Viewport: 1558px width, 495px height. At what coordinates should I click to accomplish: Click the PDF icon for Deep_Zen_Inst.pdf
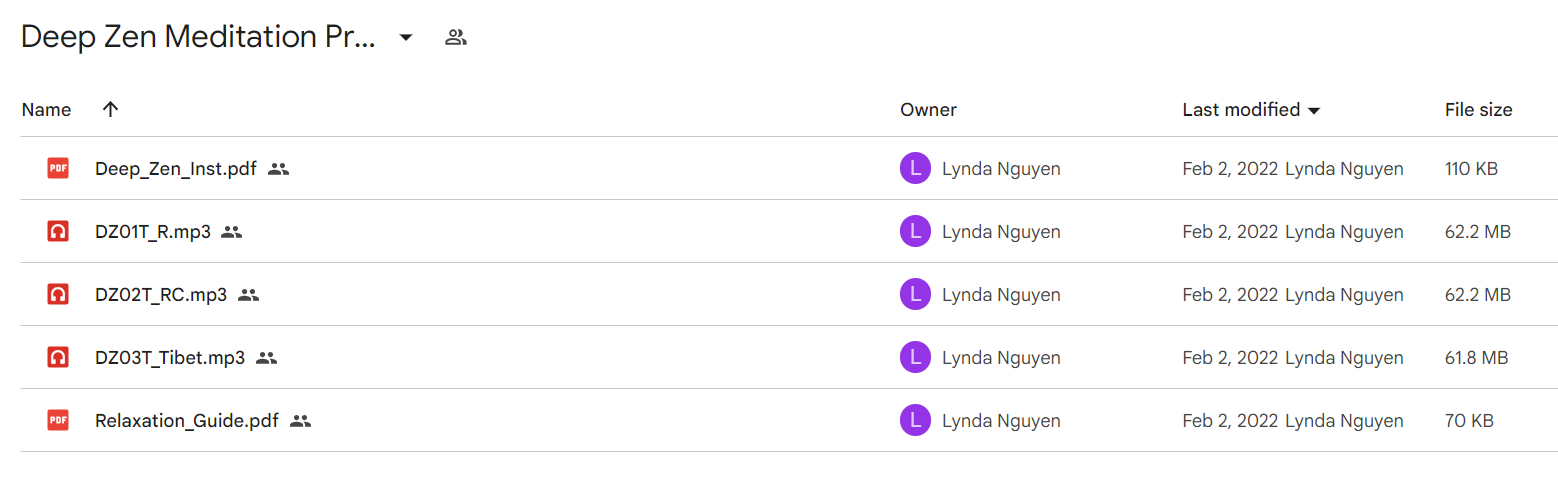pos(58,169)
